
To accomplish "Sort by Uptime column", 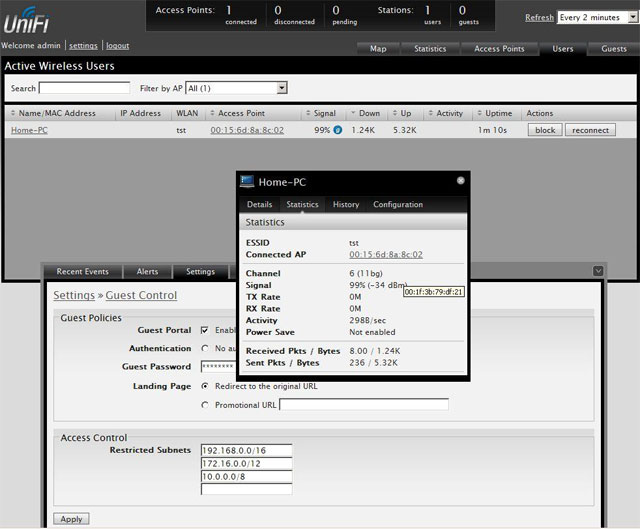I will point(494,113).
